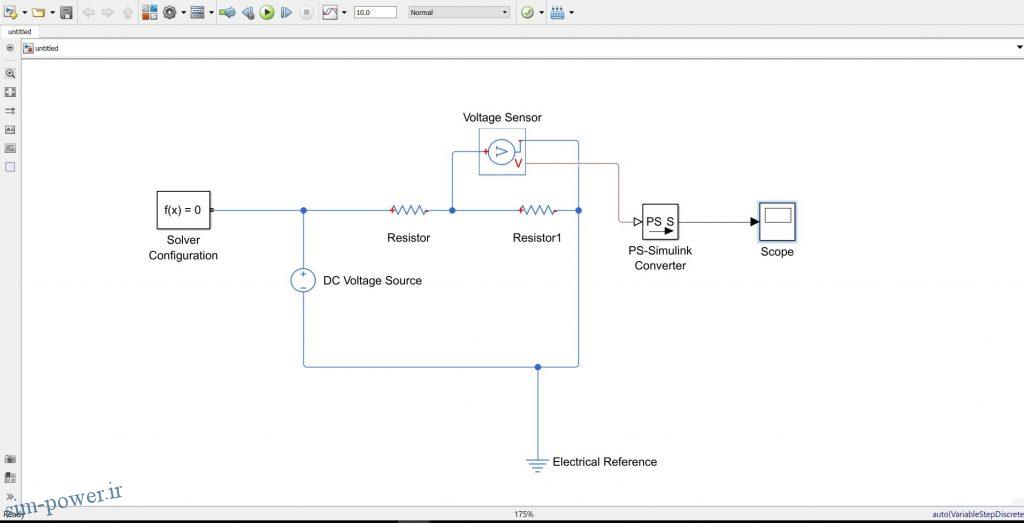Expand the Model Advisor checkmark dropdown arrow
The width and height of the screenshot is (1024, 523).
[541, 13]
